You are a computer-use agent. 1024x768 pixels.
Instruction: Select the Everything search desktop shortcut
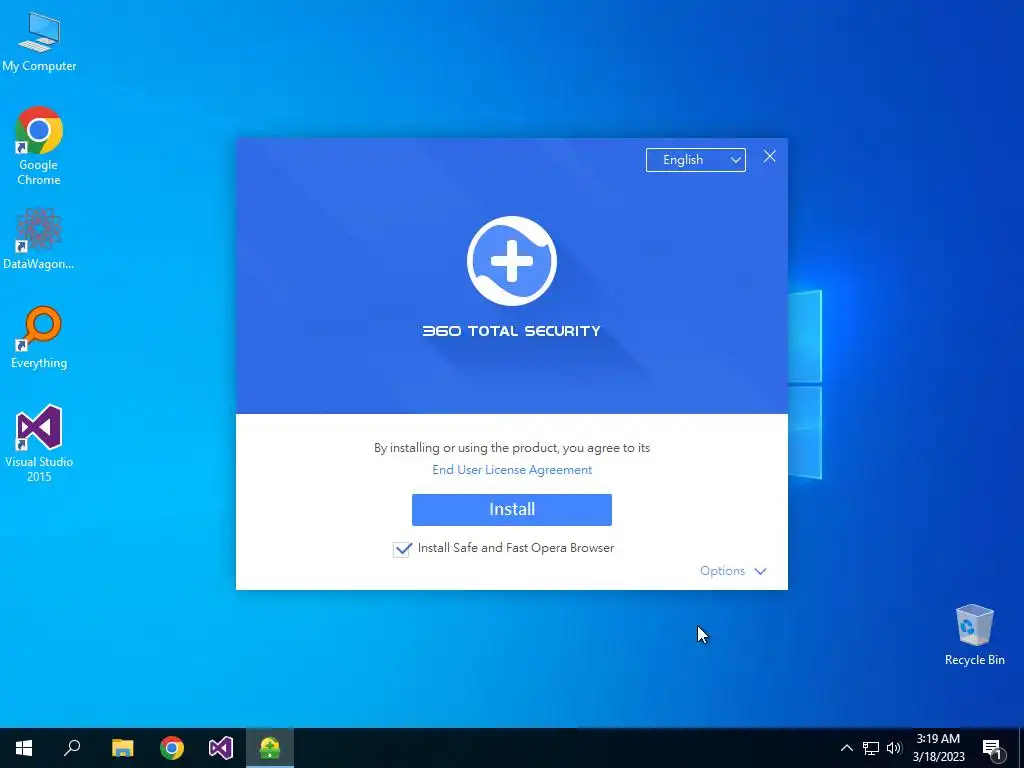pos(39,337)
